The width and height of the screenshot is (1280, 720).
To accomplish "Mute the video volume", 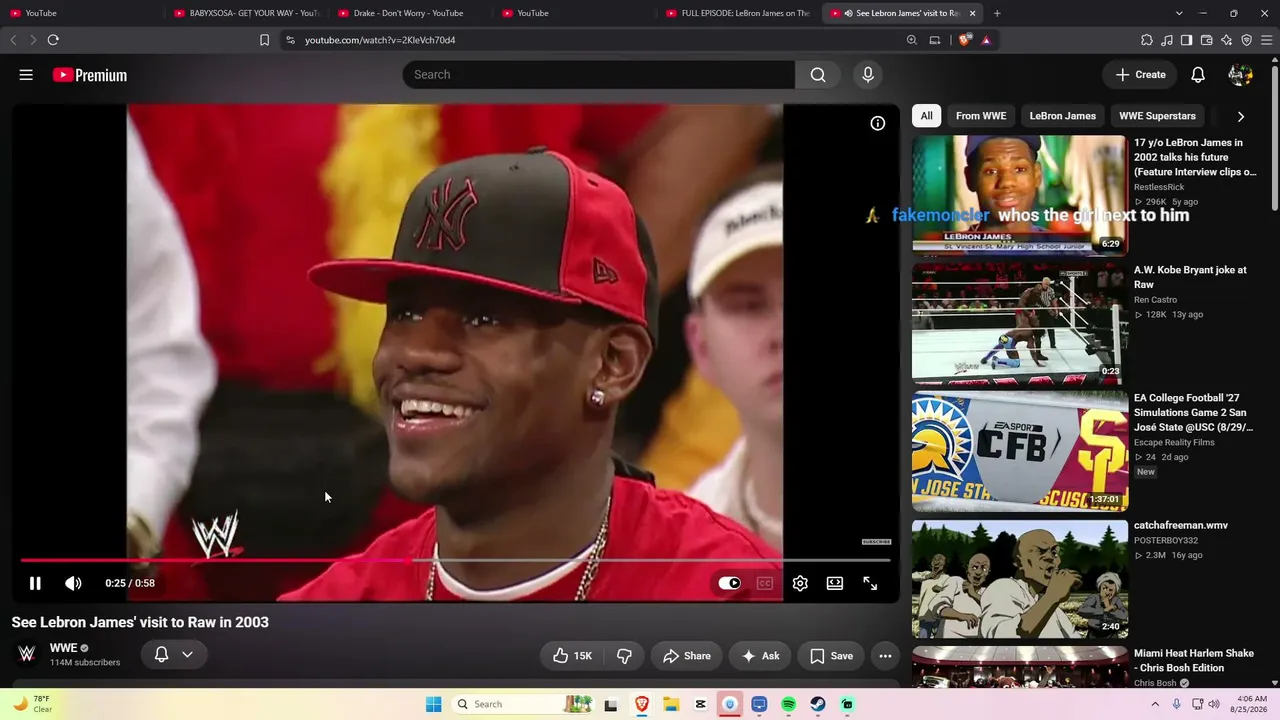I will click(73, 583).
